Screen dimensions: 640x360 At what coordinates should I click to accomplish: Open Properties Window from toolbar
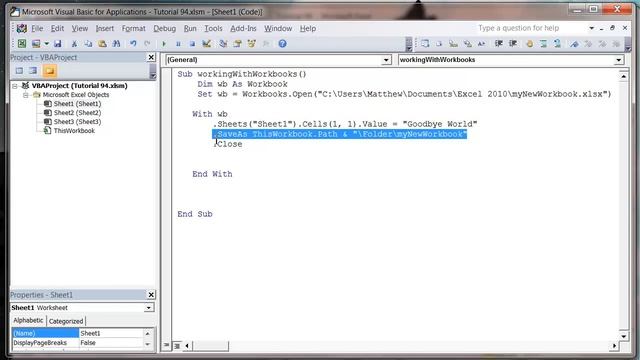point(237,44)
